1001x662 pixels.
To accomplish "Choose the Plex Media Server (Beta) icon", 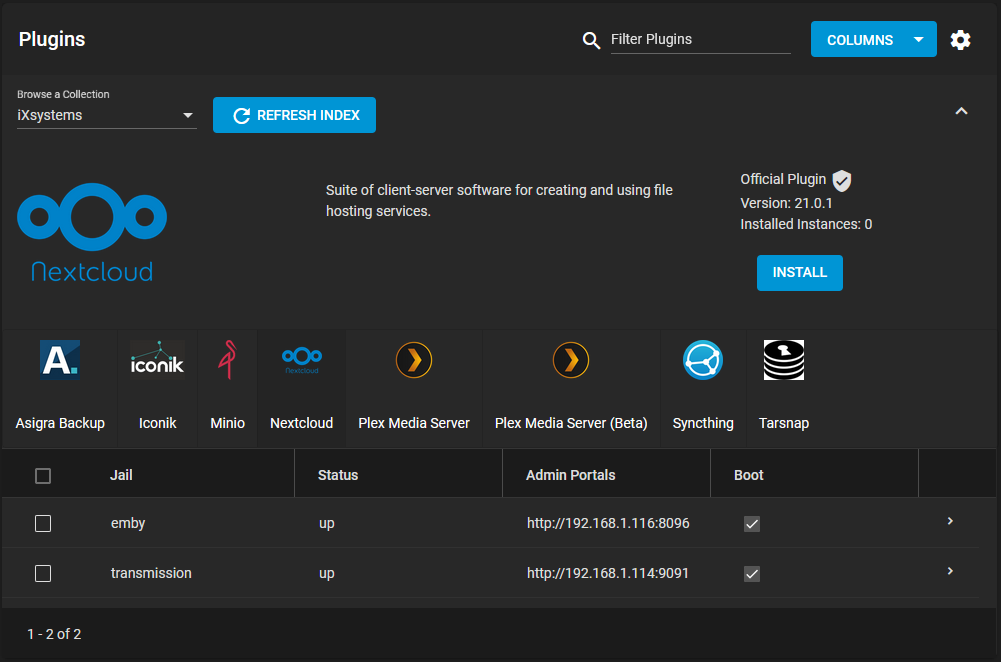I will [571, 360].
